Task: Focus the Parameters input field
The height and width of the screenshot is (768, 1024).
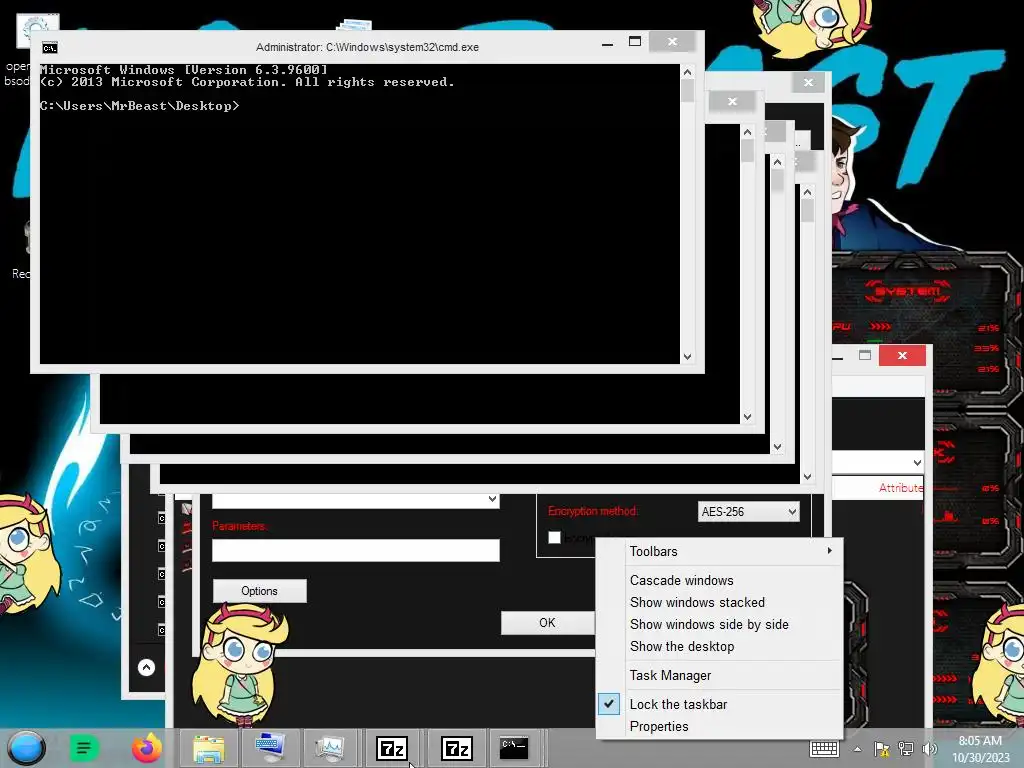Action: pos(355,551)
